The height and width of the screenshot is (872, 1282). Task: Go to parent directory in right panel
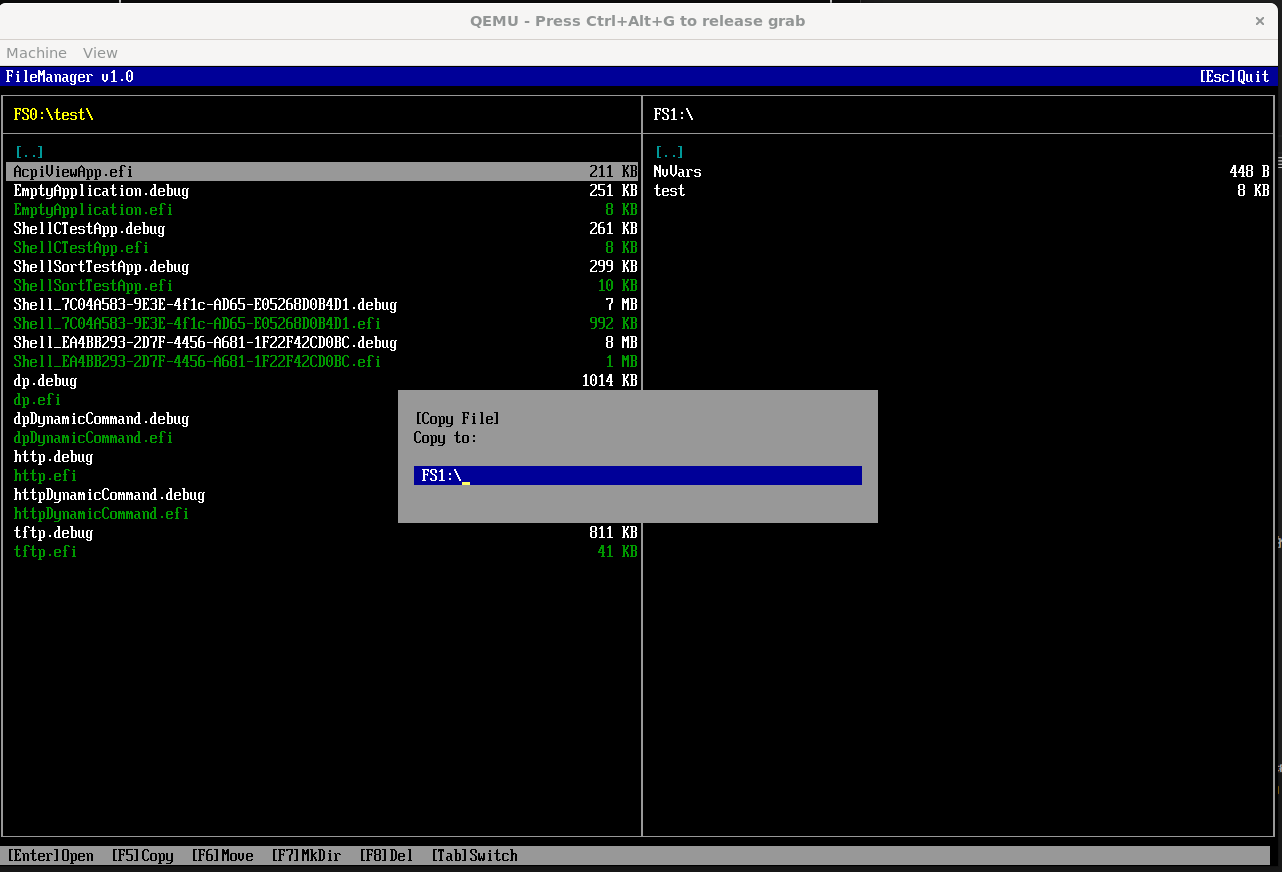click(x=669, y=152)
